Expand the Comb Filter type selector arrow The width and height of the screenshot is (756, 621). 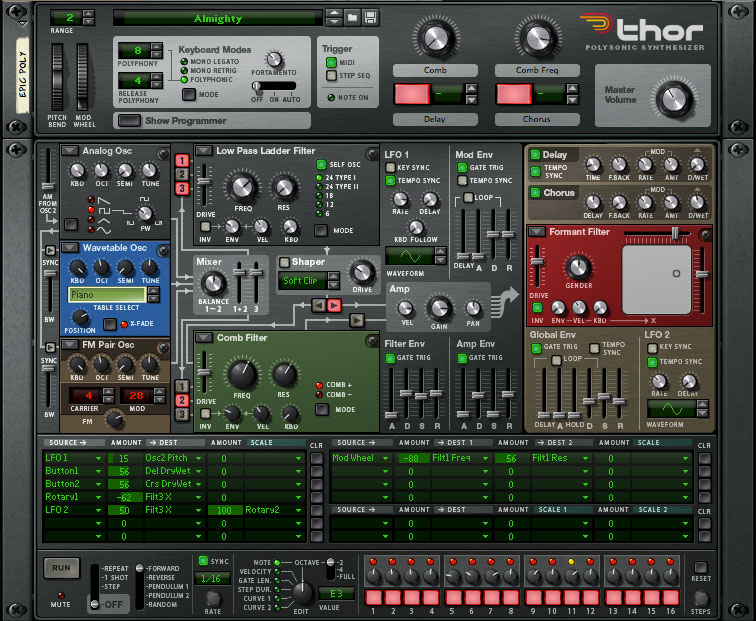203,338
